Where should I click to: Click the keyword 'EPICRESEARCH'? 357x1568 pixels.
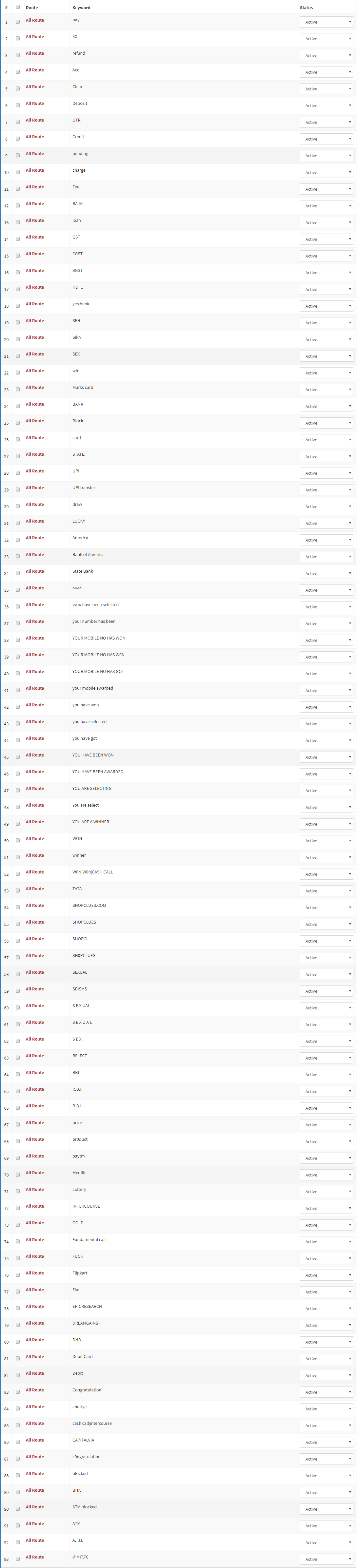[x=87, y=1306]
